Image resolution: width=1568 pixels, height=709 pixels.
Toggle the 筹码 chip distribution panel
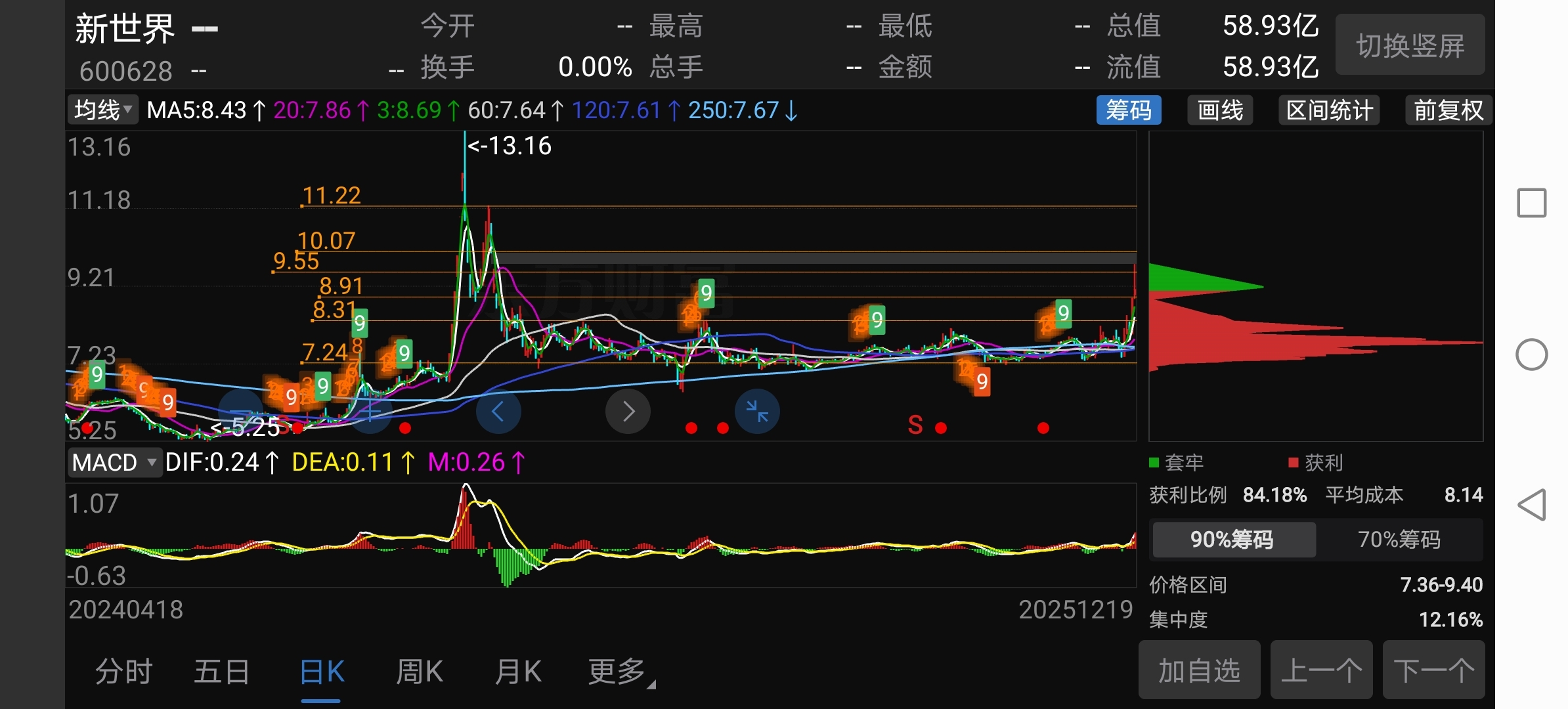[x=1128, y=110]
